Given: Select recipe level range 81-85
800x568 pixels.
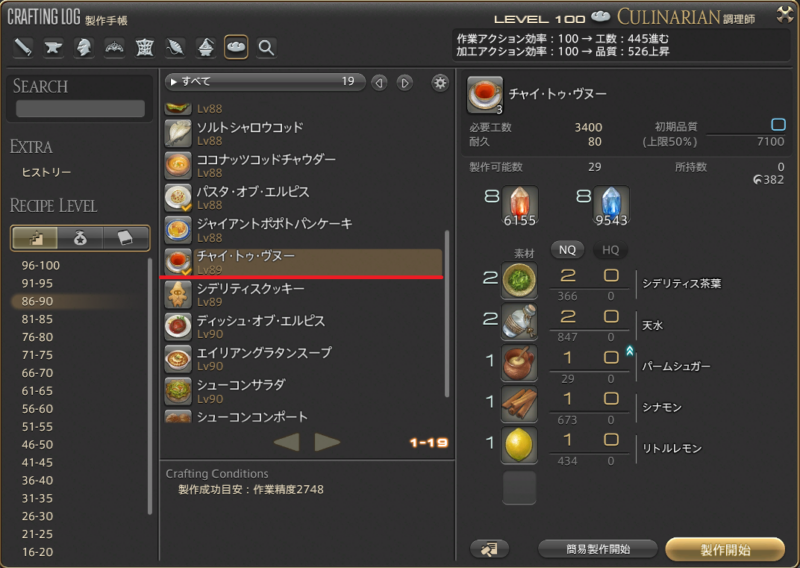Looking at the screenshot, I should 37,319.
